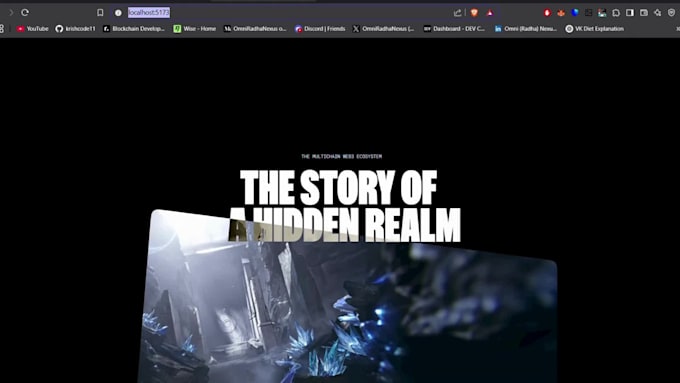Open the YouTube bookmark
This screenshot has width=680, height=383.
pos(33,29)
